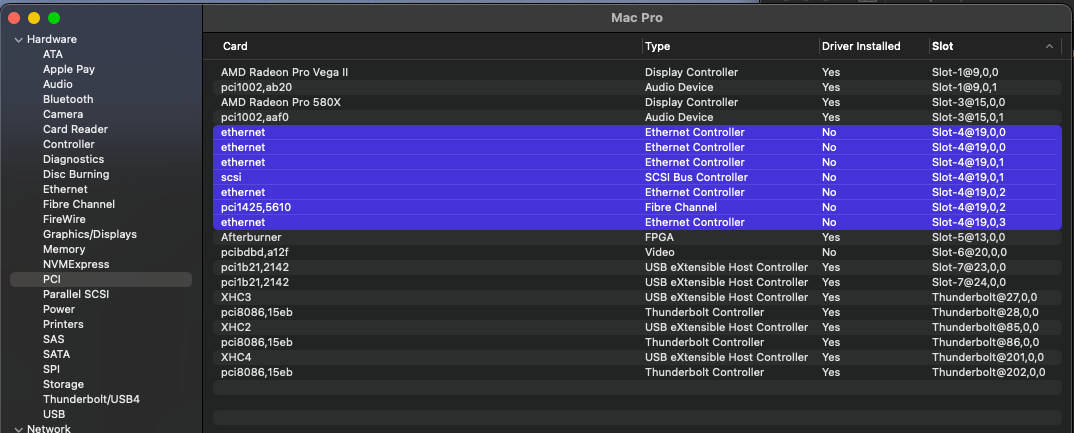Screen dimensions: 1074x433
Task: Sort by the Driver Installed column
Action: (860, 46)
